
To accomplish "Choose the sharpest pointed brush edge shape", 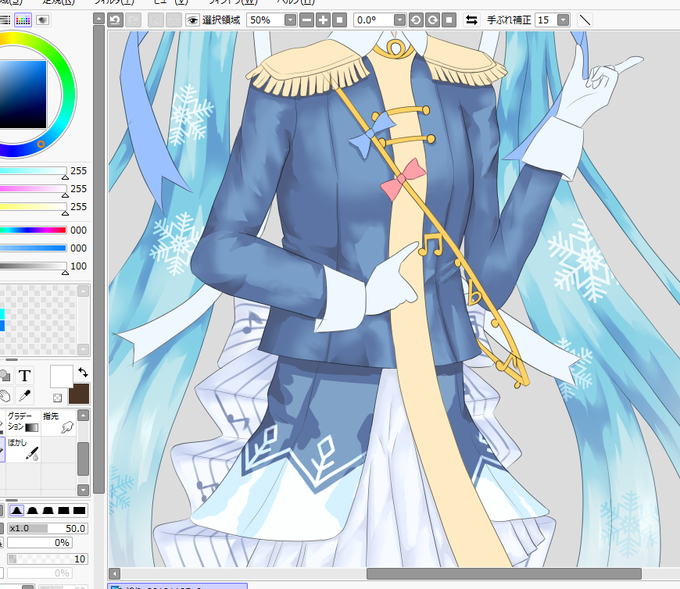I will click(x=17, y=510).
